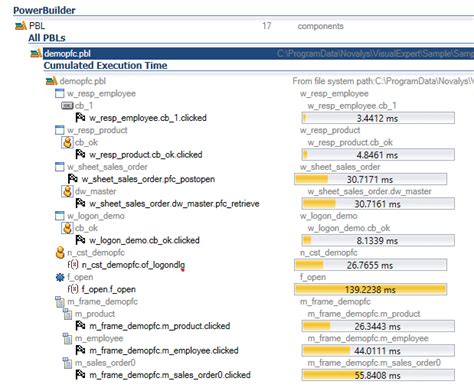Select w_sheet_sales_order.pfc_postopen event

[148, 179]
